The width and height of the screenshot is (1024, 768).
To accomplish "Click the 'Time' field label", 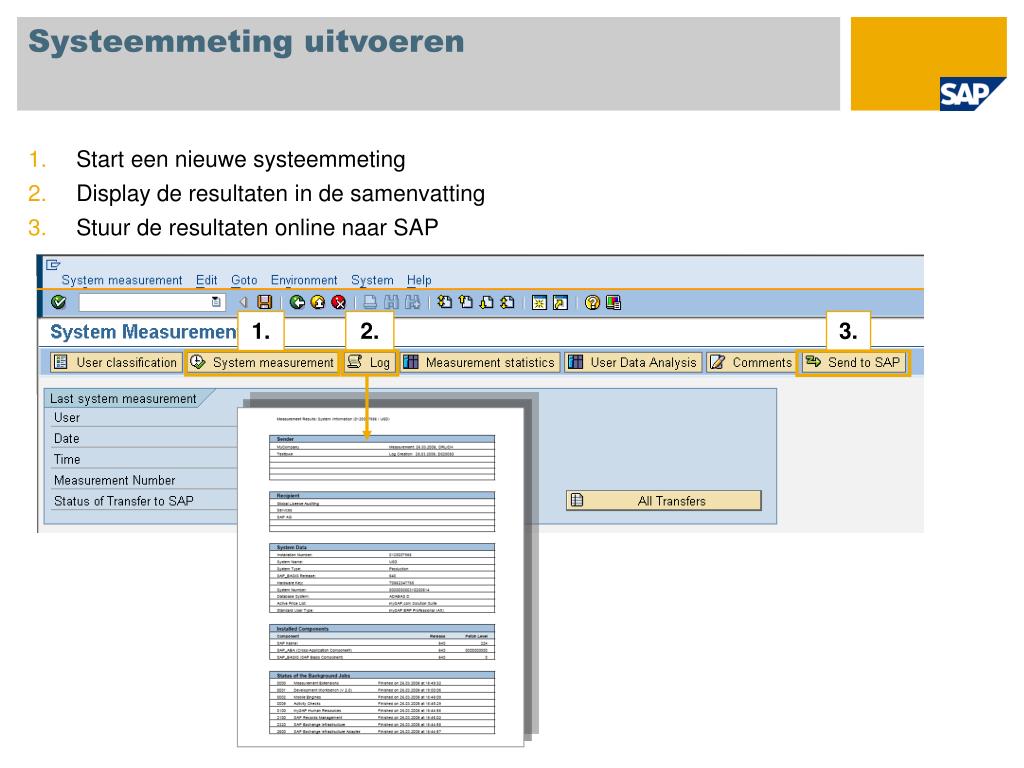I will coord(67,459).
